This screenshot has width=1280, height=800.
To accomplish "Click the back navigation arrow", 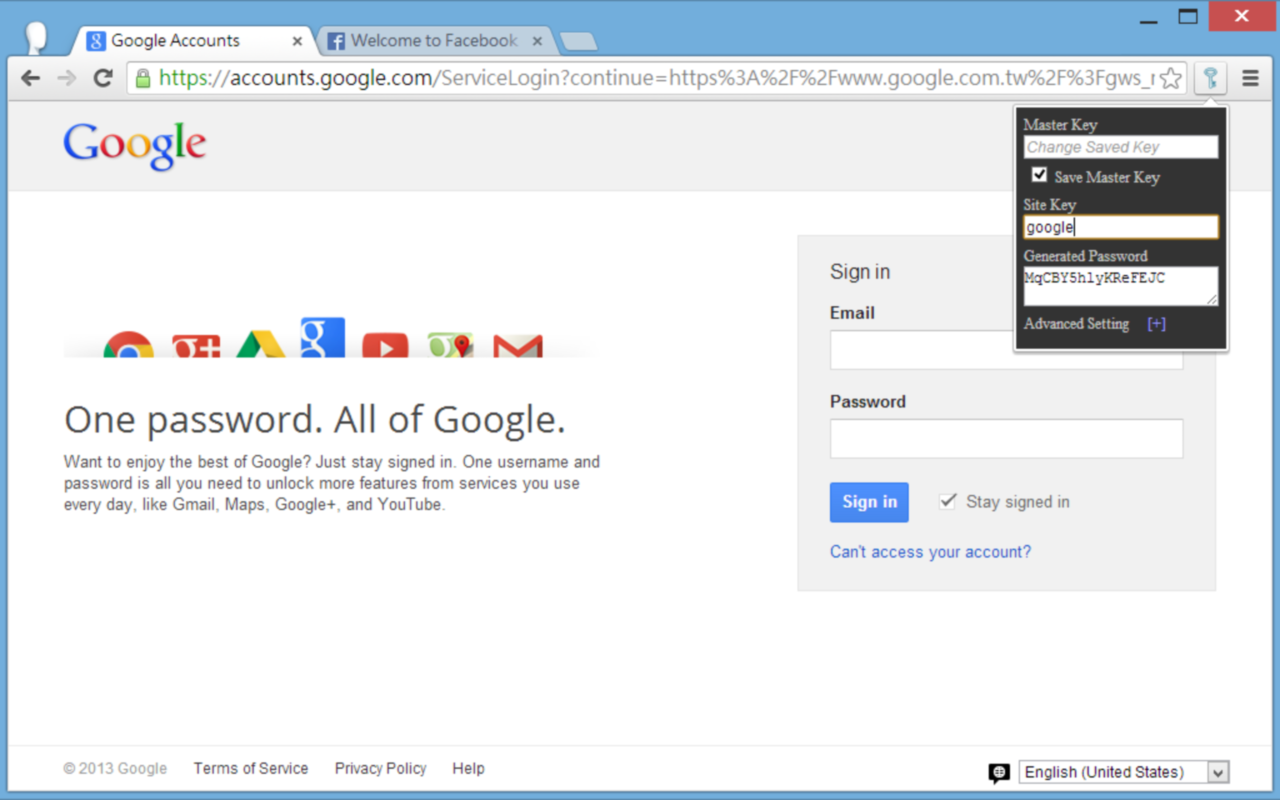I will pos(31,77).
